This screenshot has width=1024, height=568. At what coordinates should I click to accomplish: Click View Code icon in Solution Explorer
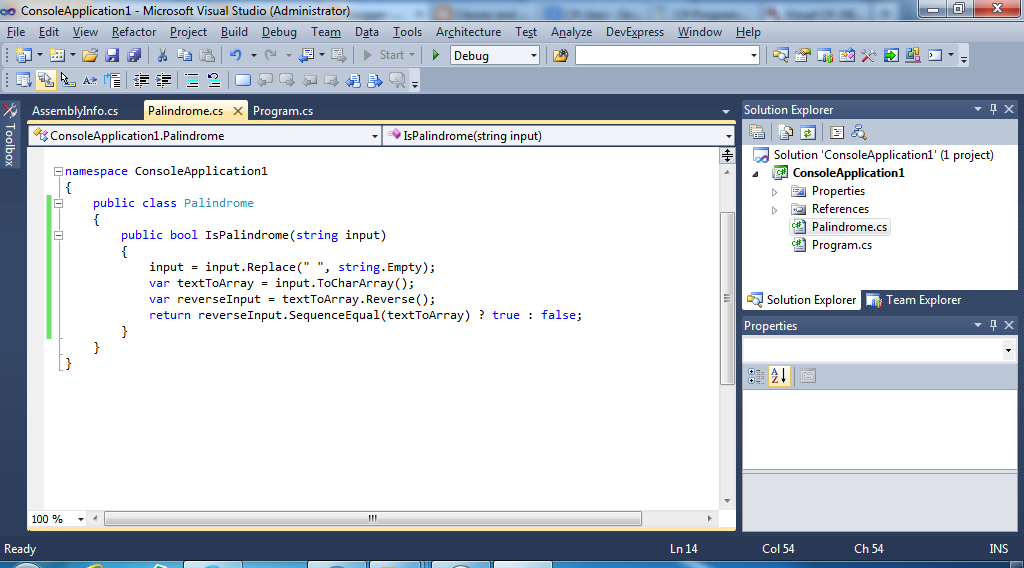tap(837, 133)
